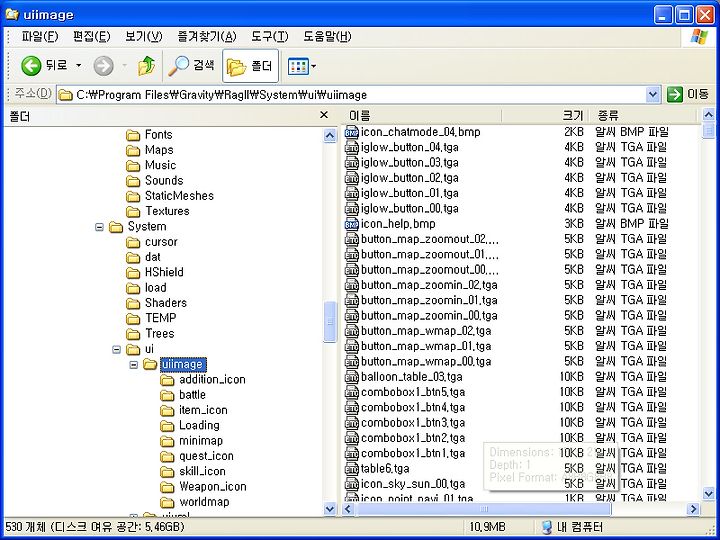The height and width of the screenshot is (540, 720).
Task: Select the item_icon folder icon
Action: click(168, 411)
